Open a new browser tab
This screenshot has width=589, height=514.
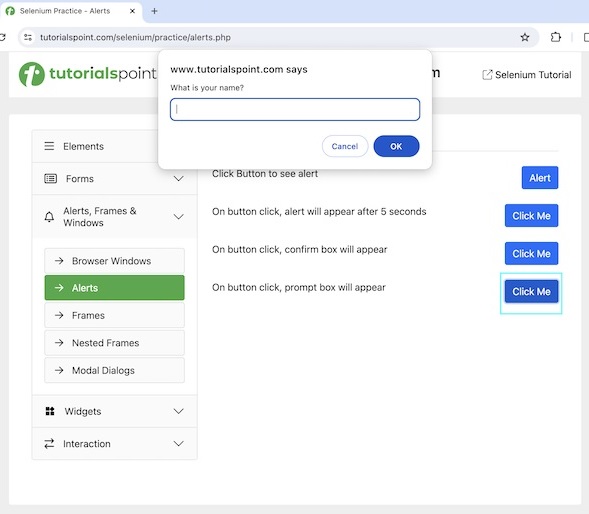[x=154, y=11]
